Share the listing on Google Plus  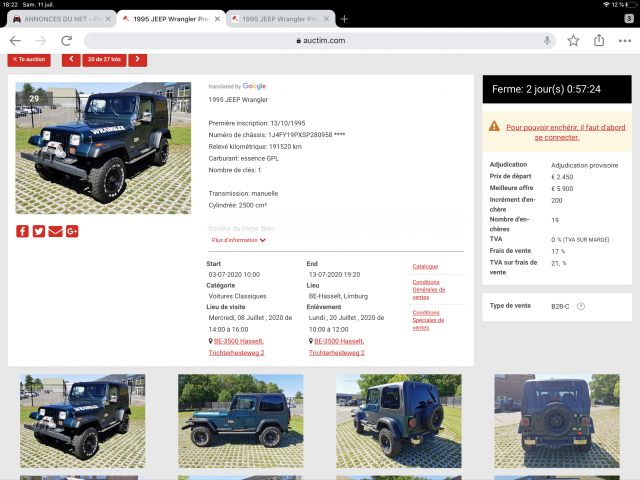click(x=72, y=231)
